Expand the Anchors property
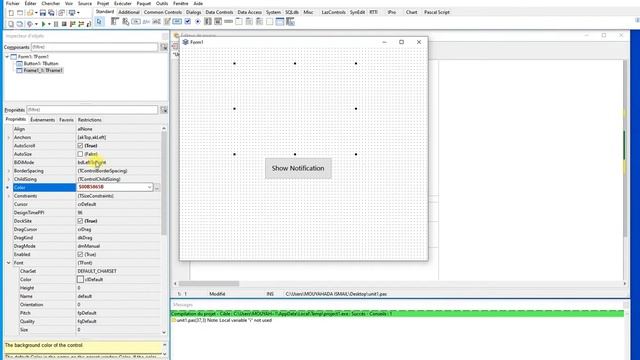This screenshot has width=640, height=360. (9, 138)
